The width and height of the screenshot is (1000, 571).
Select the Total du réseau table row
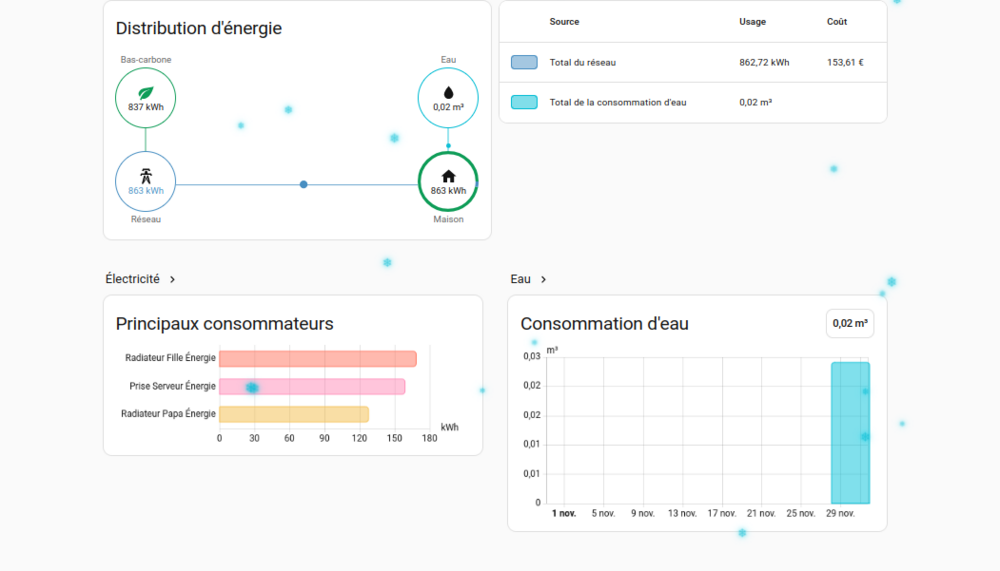[x=693, y=63]
